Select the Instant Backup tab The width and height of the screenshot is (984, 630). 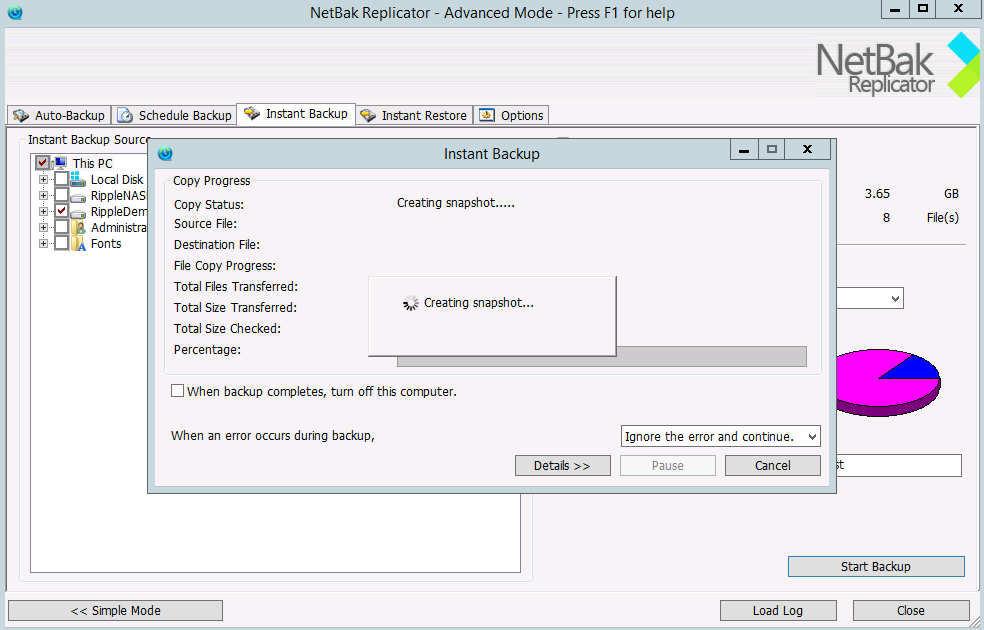coord(296,114)
